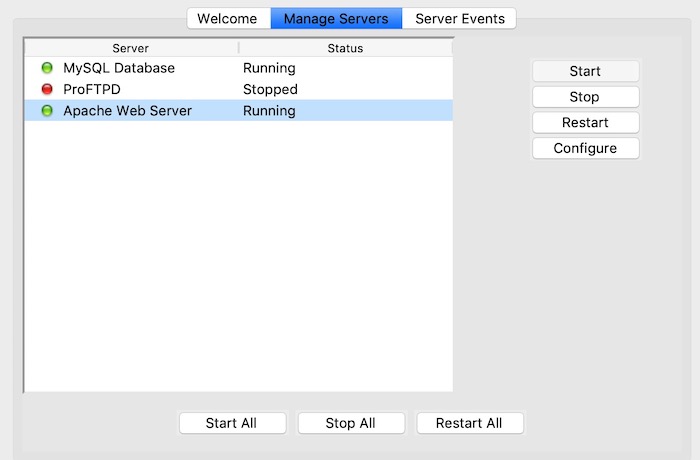The image size is (700, 460).
Task: Click the green status icon for Apache Web Server
Action: point(47,111)
